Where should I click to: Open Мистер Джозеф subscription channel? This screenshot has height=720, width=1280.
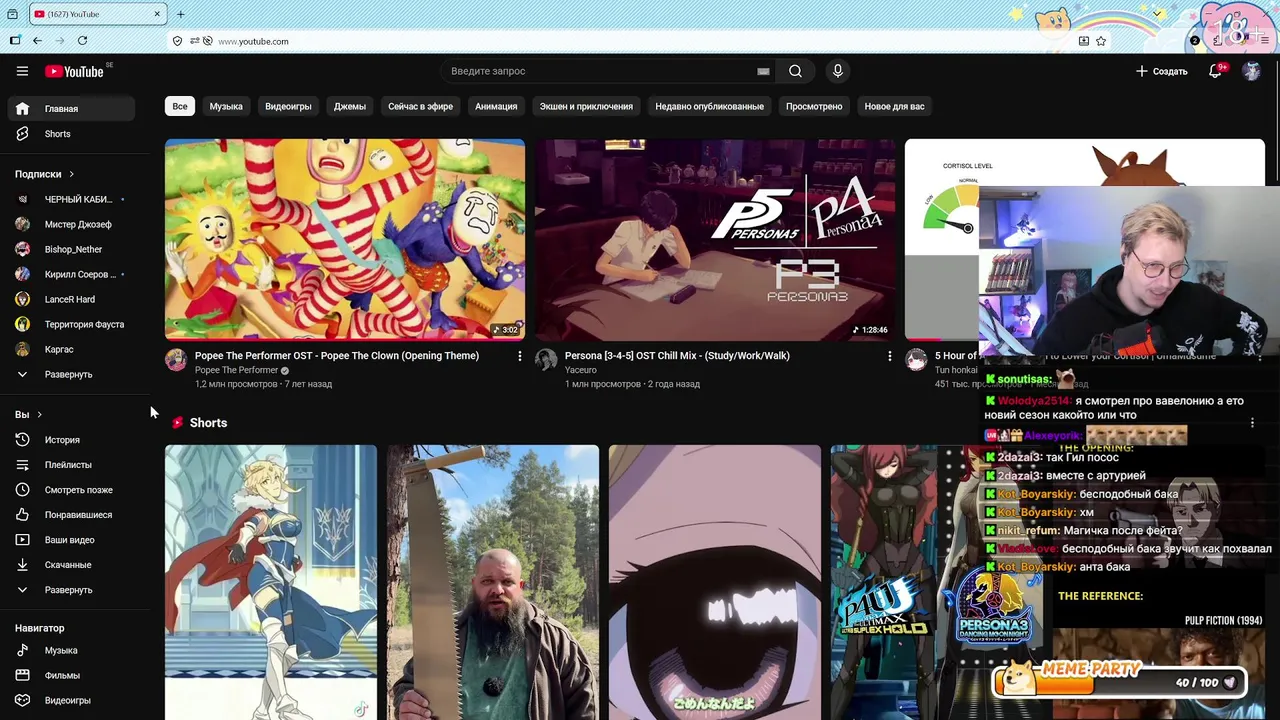(71, 224)
